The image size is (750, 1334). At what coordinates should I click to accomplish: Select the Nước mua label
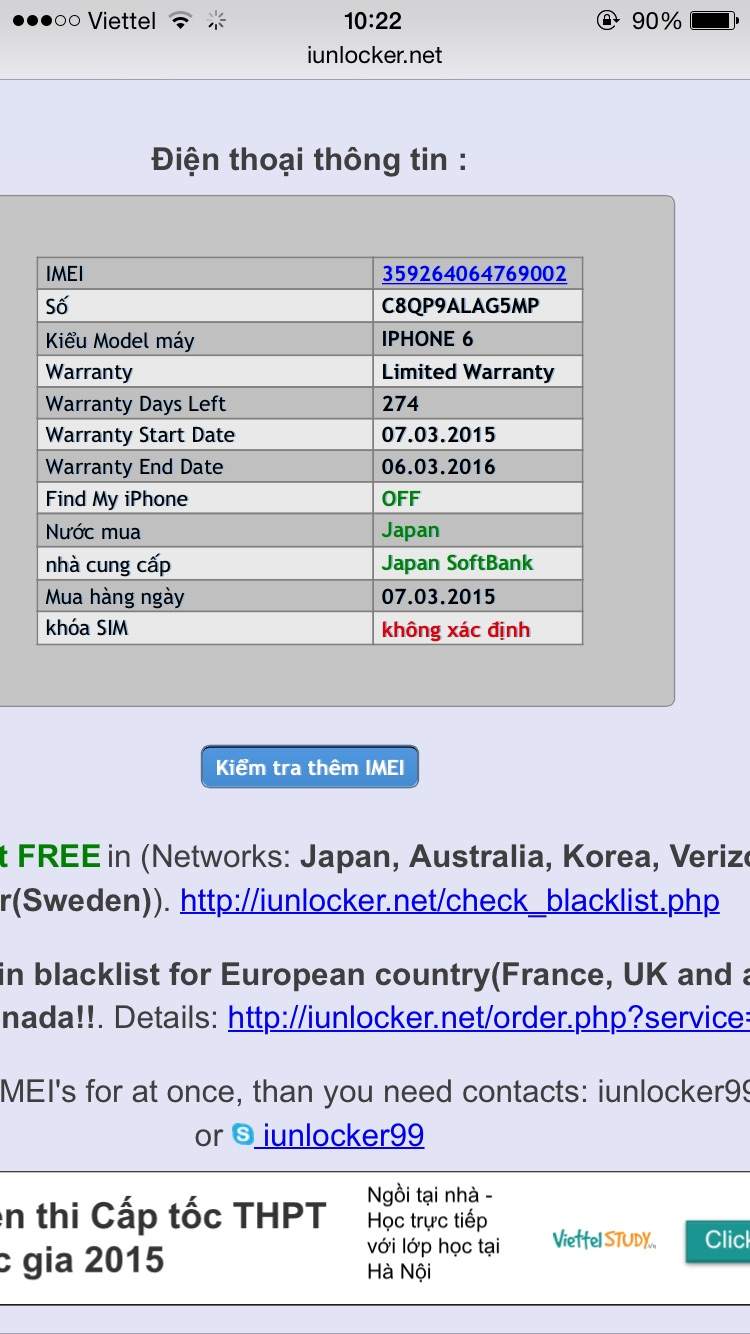tap(93, 532)
